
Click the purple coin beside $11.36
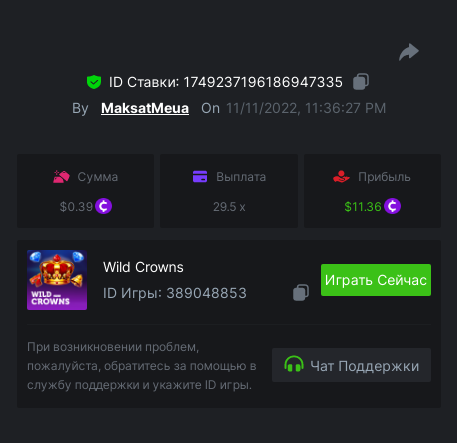point(392,206)
